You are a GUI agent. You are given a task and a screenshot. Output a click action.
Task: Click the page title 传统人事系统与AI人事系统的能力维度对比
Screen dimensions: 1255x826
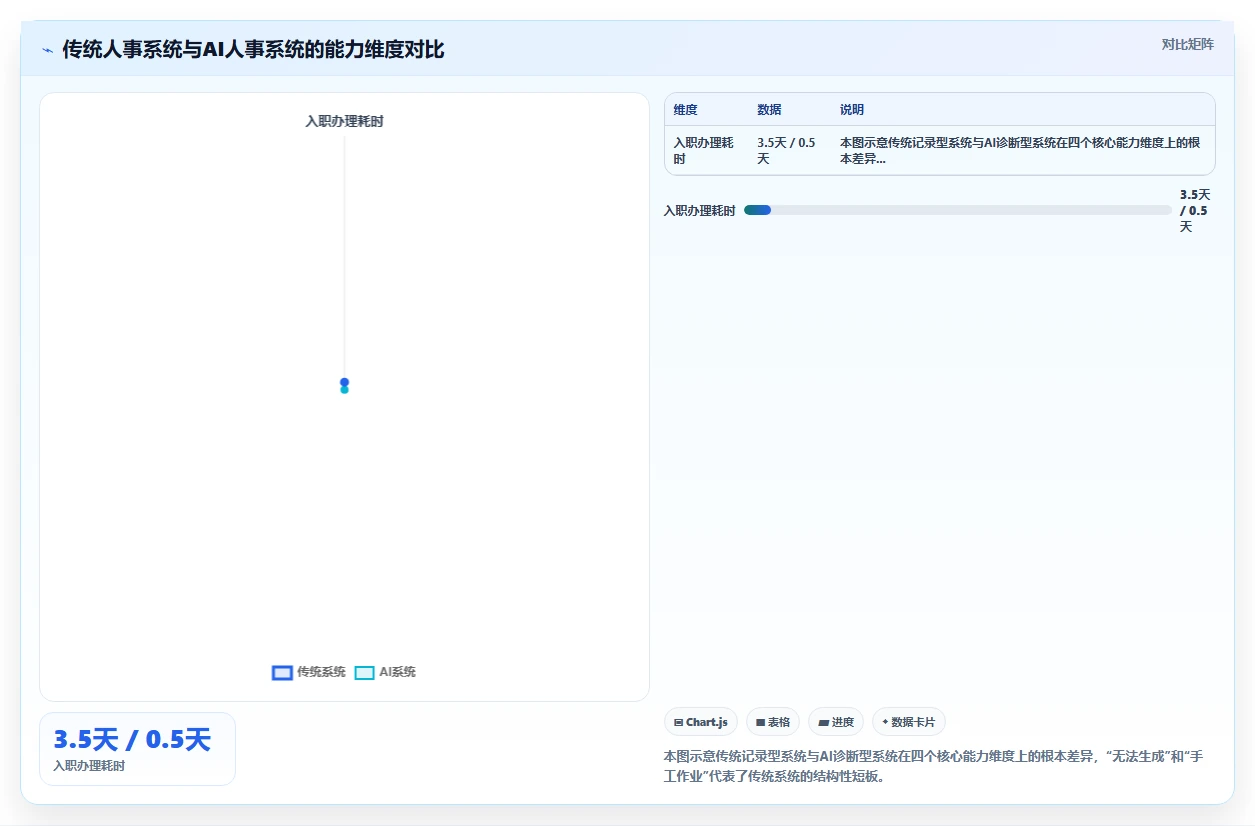click(x=253, y=49)
